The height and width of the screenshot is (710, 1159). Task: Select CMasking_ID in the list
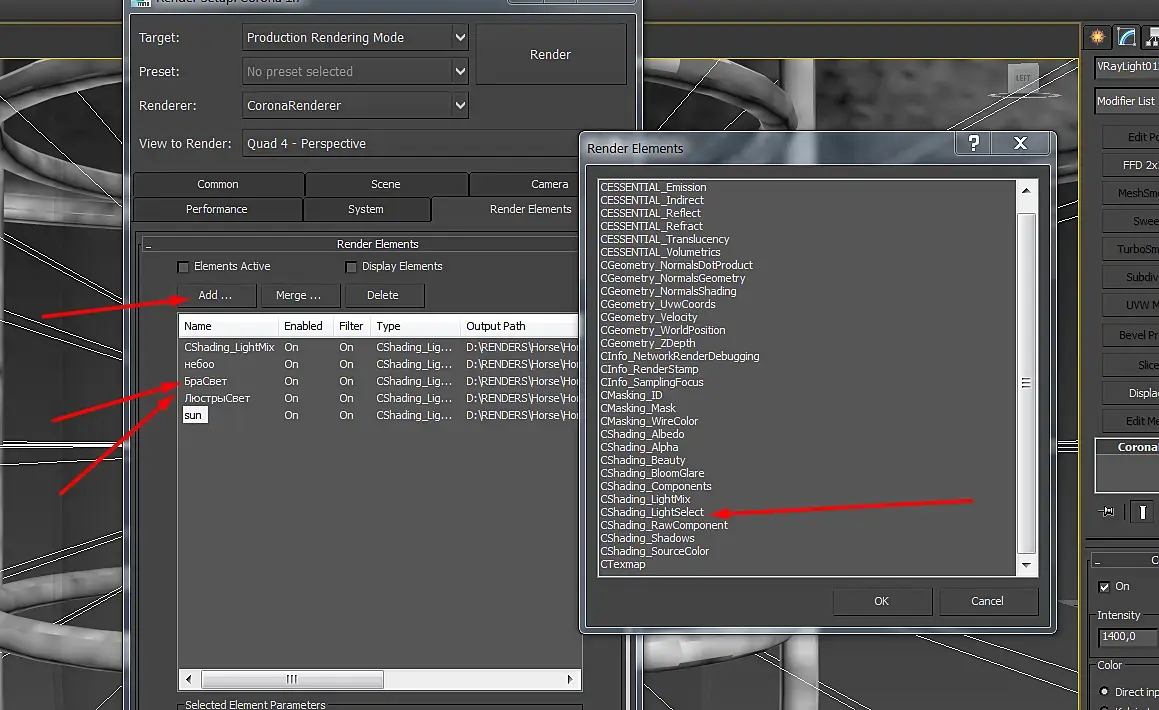tap(631, 395)
